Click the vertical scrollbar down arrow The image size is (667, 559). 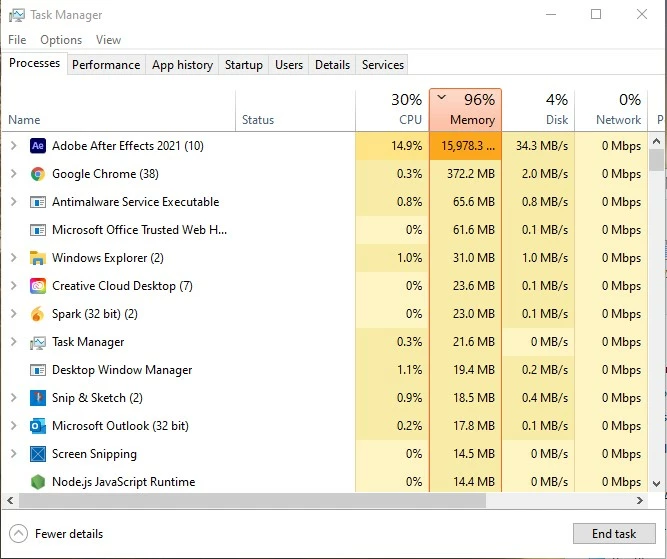656,484
